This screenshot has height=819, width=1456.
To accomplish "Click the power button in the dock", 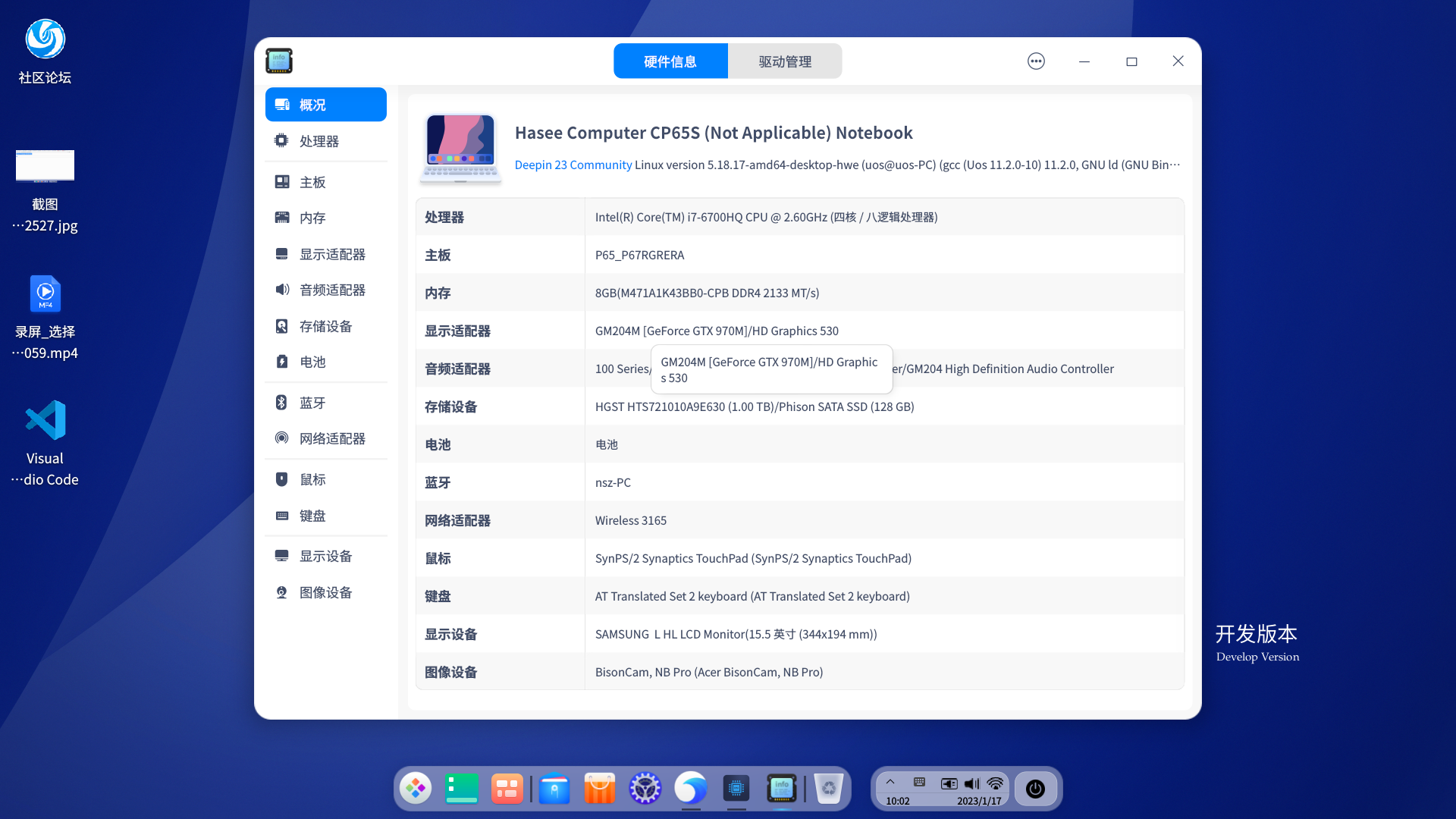I will 1035,789.
